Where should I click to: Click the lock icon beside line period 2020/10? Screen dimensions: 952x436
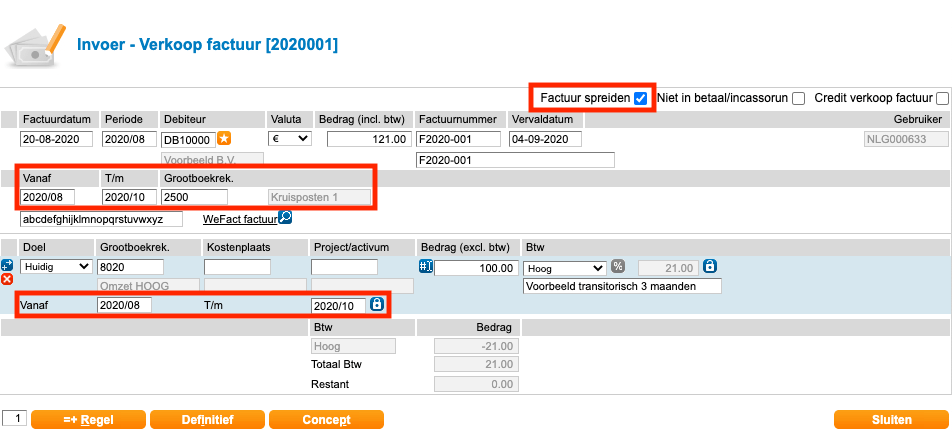[377, 304]
